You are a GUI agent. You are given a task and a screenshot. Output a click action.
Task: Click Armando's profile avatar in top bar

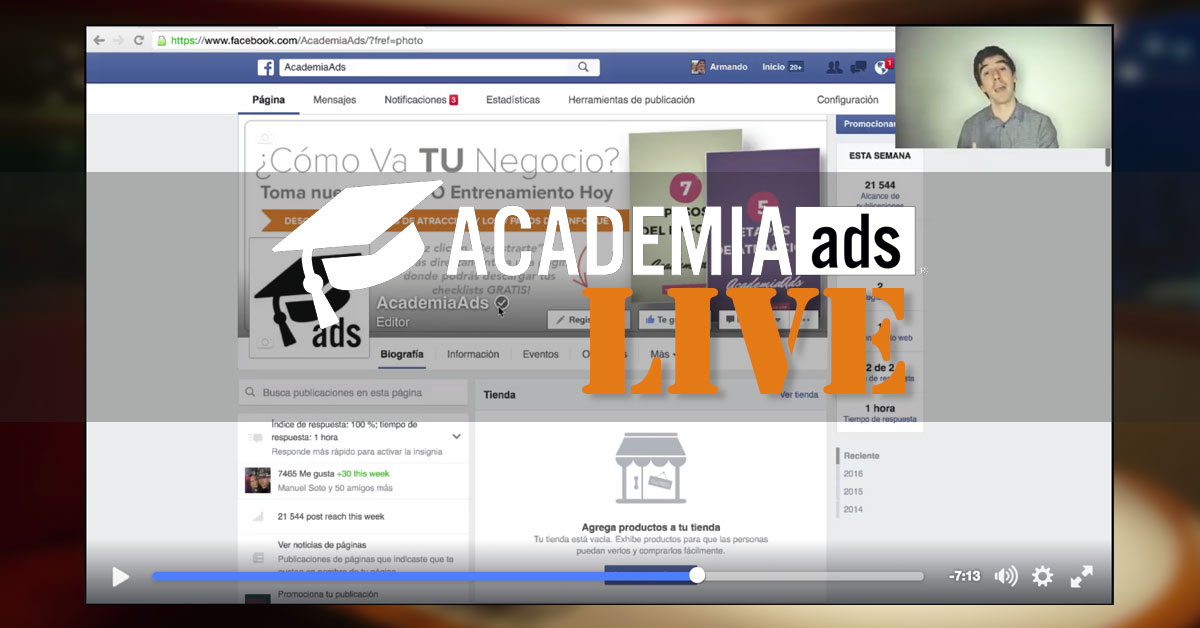[x=698, y=67]
